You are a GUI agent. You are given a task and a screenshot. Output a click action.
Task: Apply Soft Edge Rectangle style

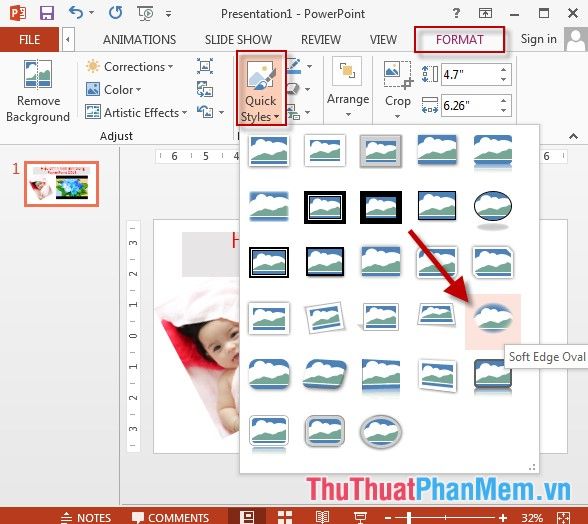[269, 207]
